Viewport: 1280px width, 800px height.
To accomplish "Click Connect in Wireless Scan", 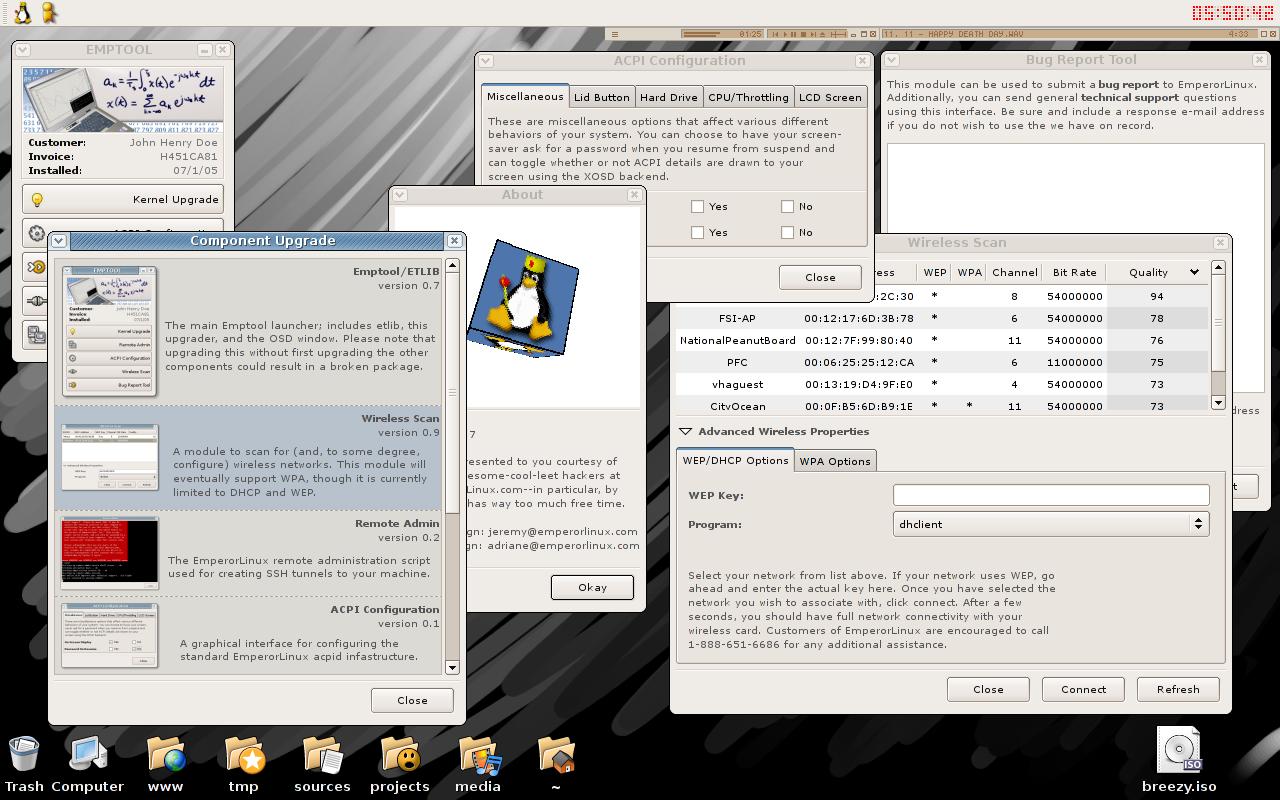I will [x=1084, y=689].
